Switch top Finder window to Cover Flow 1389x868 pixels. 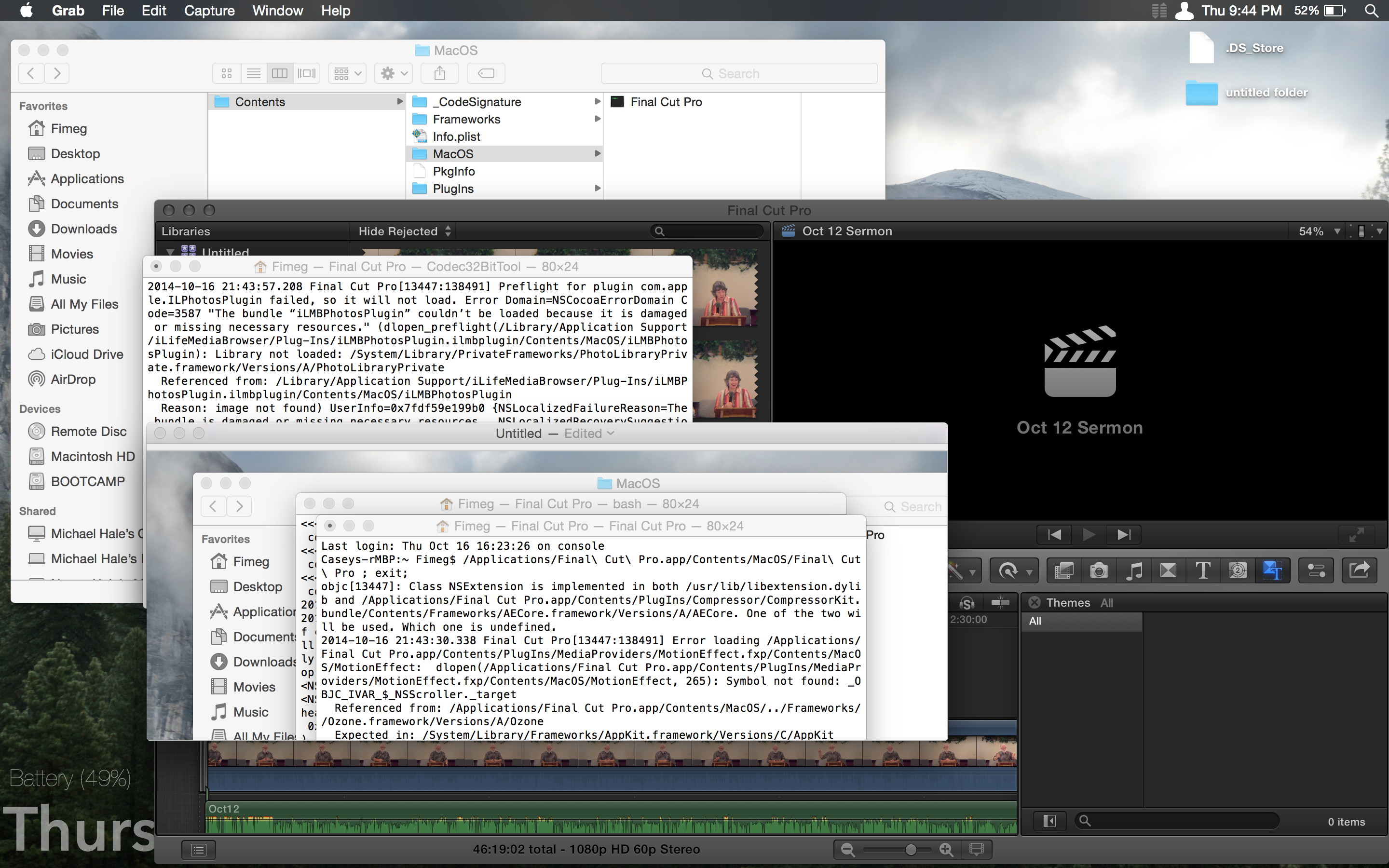307,73
